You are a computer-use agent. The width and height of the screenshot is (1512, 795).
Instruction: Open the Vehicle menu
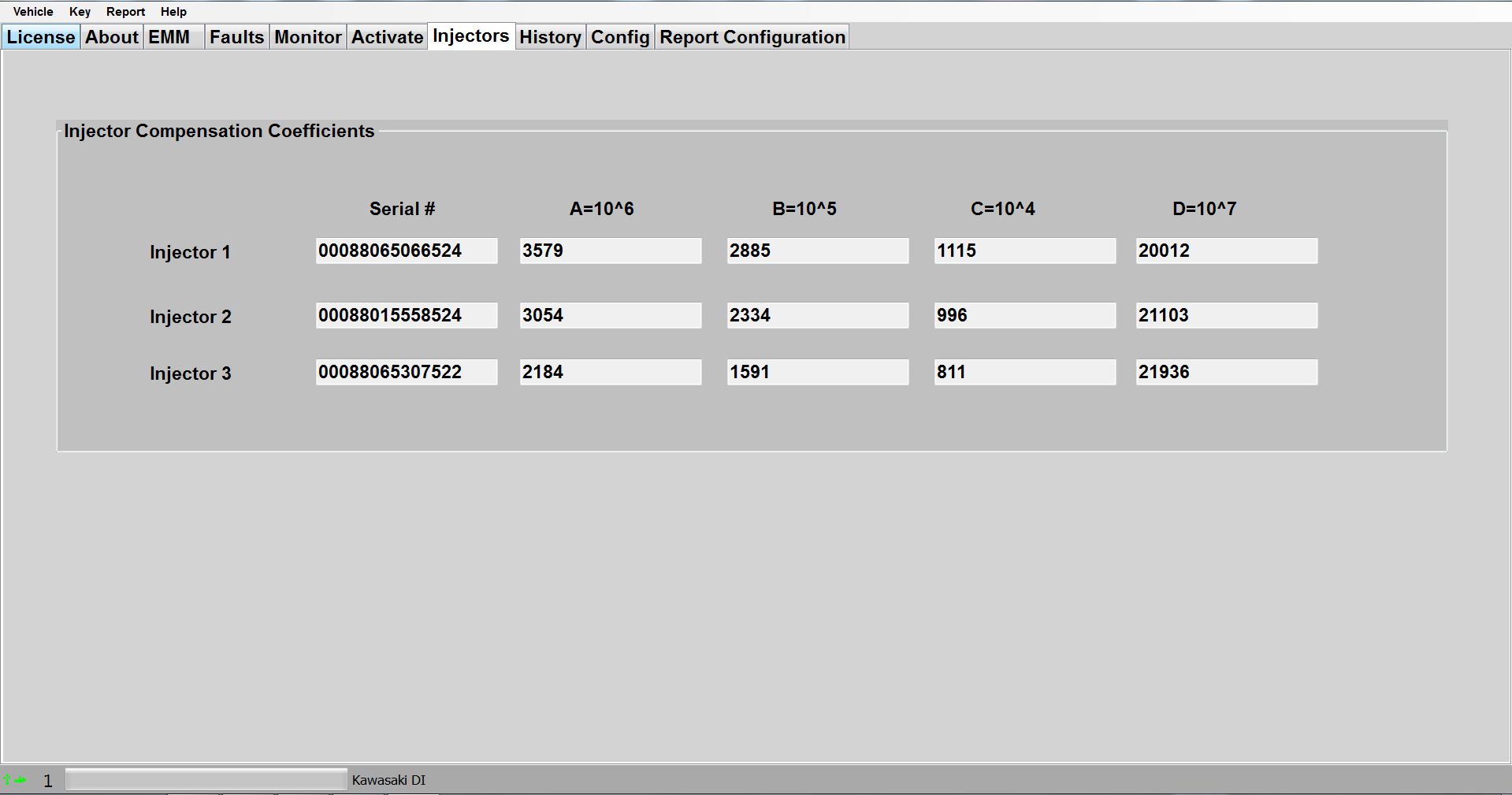click(x=33, y=12)
